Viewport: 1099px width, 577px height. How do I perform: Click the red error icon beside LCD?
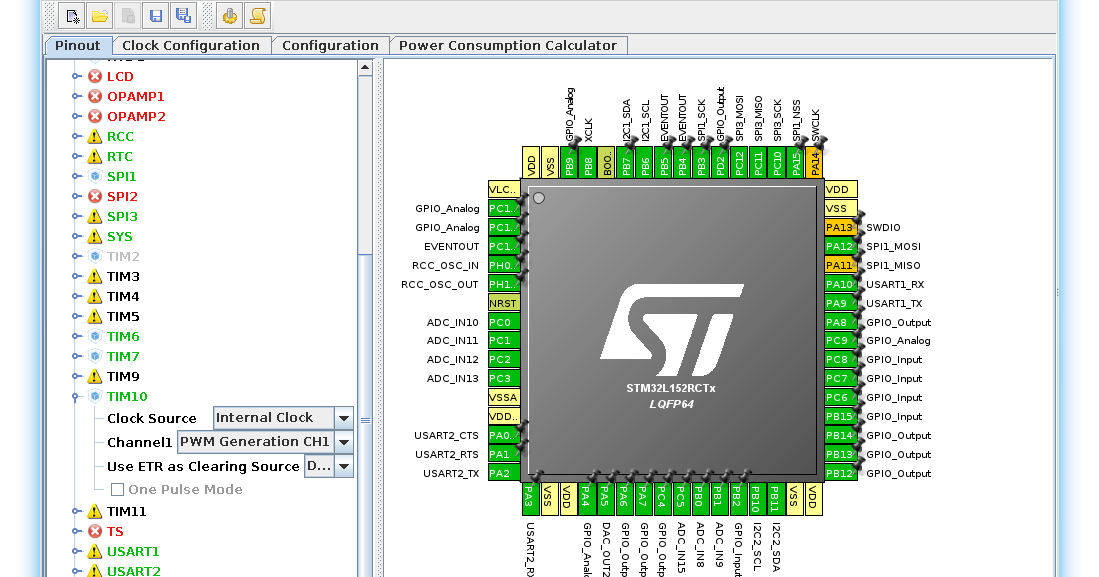tap(95, 76)
